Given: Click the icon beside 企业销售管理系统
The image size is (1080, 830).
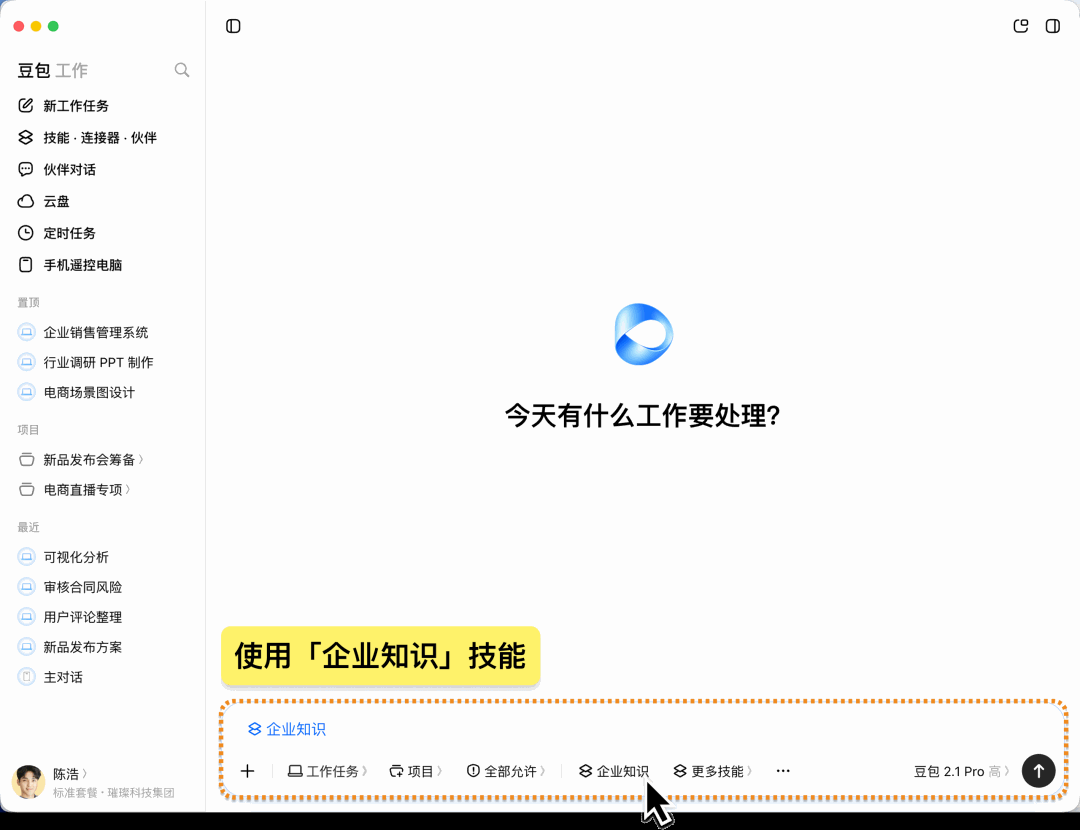Looking at the screenshot, I should [x=26, y=333].
